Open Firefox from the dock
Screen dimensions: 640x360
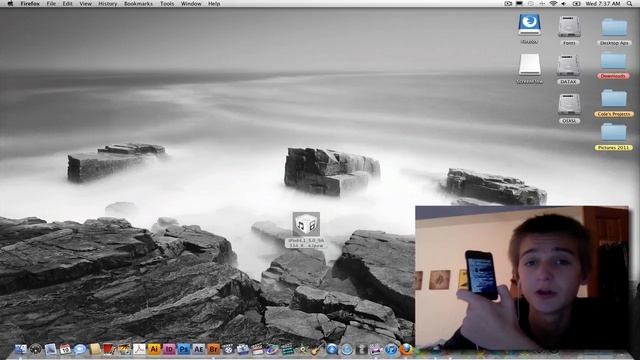click(406, 349)
